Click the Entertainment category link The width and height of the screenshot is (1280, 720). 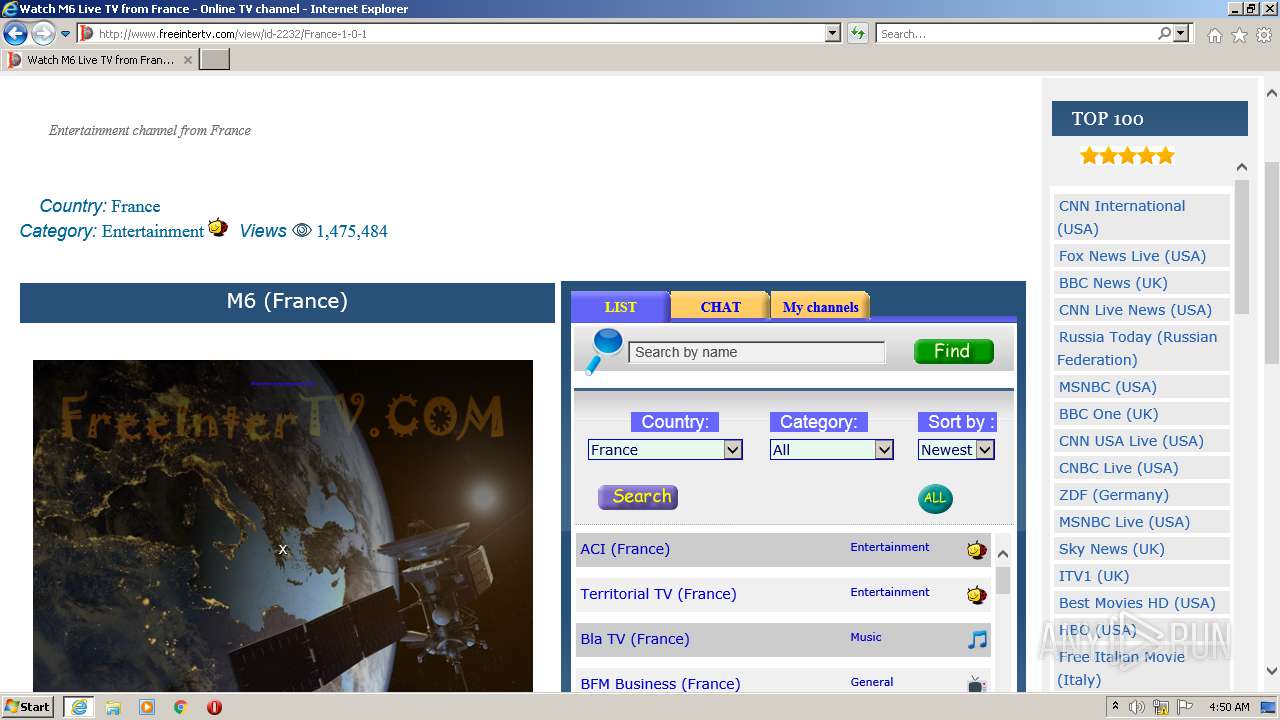pyautogui.click(x=153, y=231)
